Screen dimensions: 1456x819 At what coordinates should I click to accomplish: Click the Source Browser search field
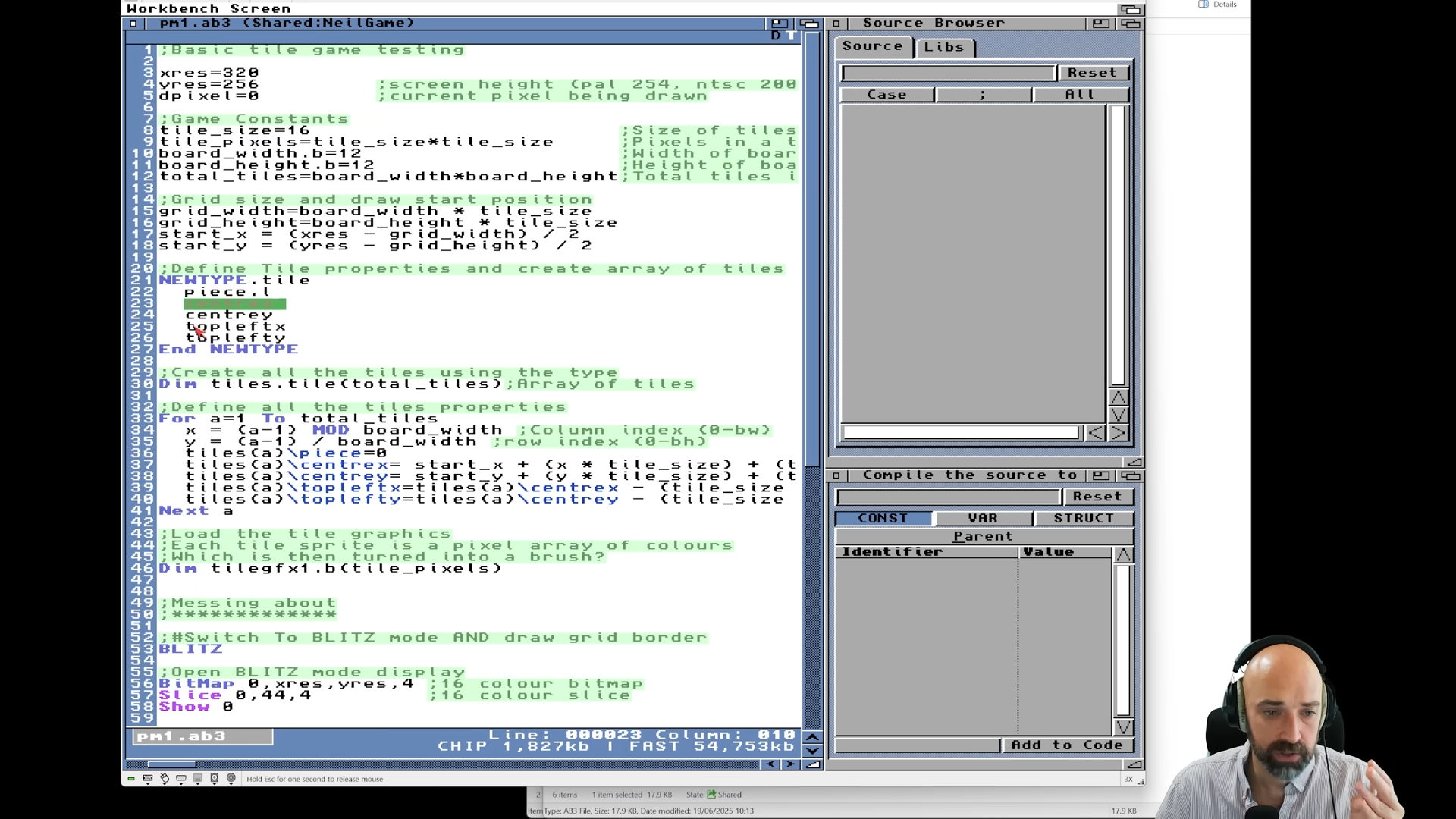tap(948, 73)
